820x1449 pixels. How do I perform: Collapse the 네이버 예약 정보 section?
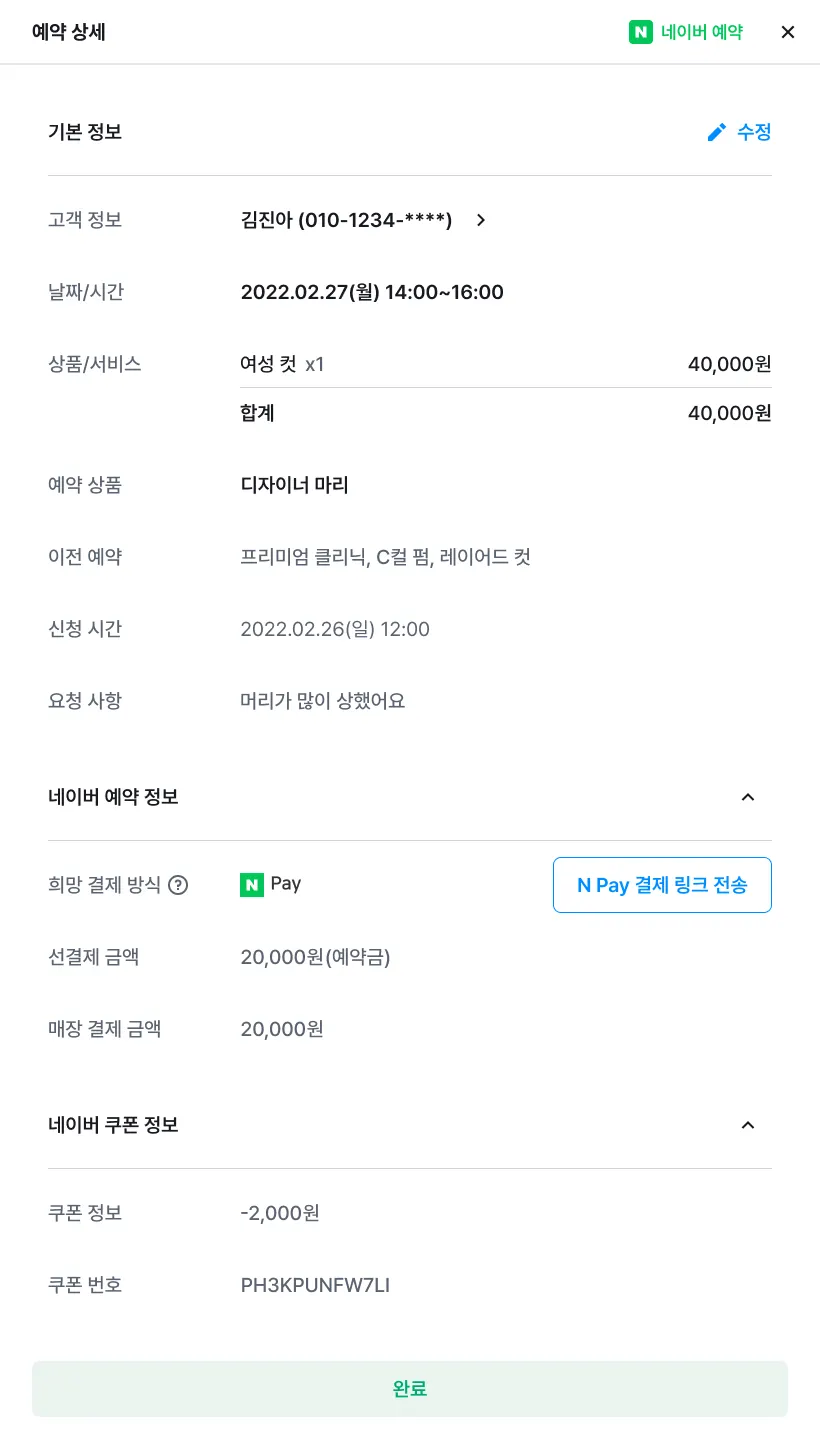pyautogui.click(x=747, y=797)
